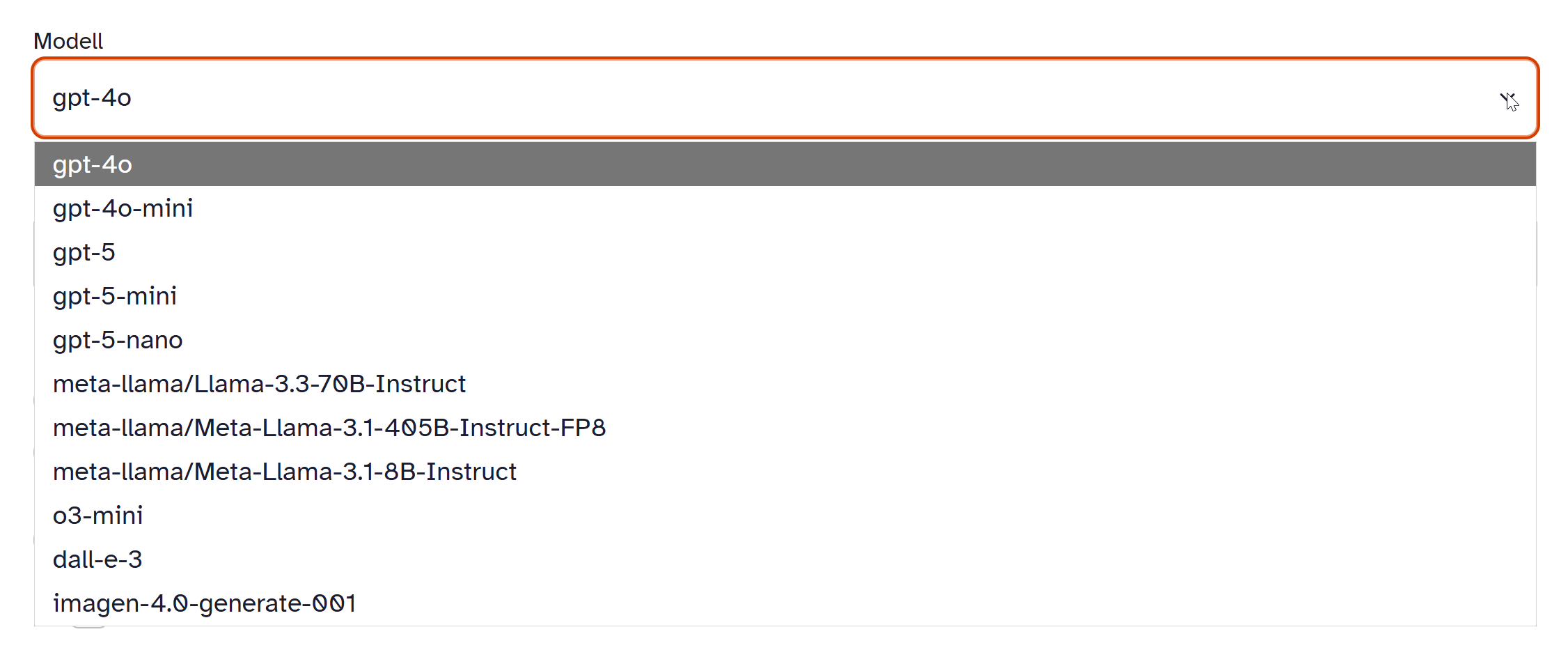Choose gpt-4o-mini from the list

(123, 208)
